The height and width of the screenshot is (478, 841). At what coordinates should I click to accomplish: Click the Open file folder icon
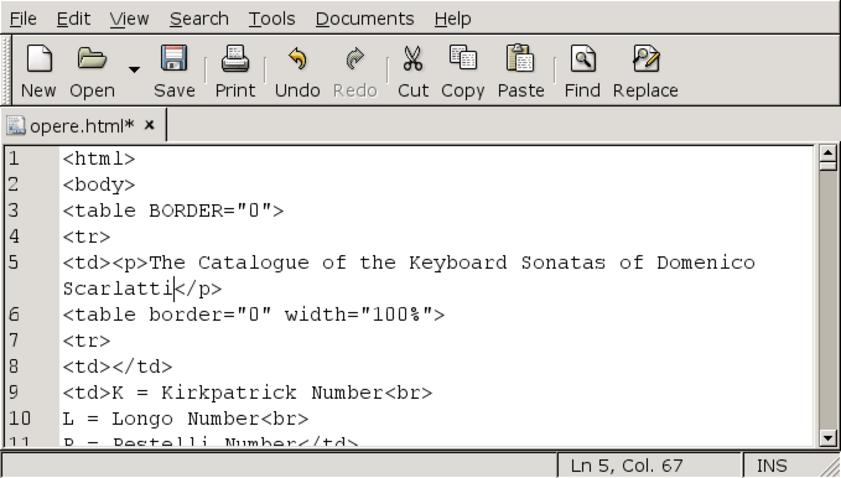[92, 60]
